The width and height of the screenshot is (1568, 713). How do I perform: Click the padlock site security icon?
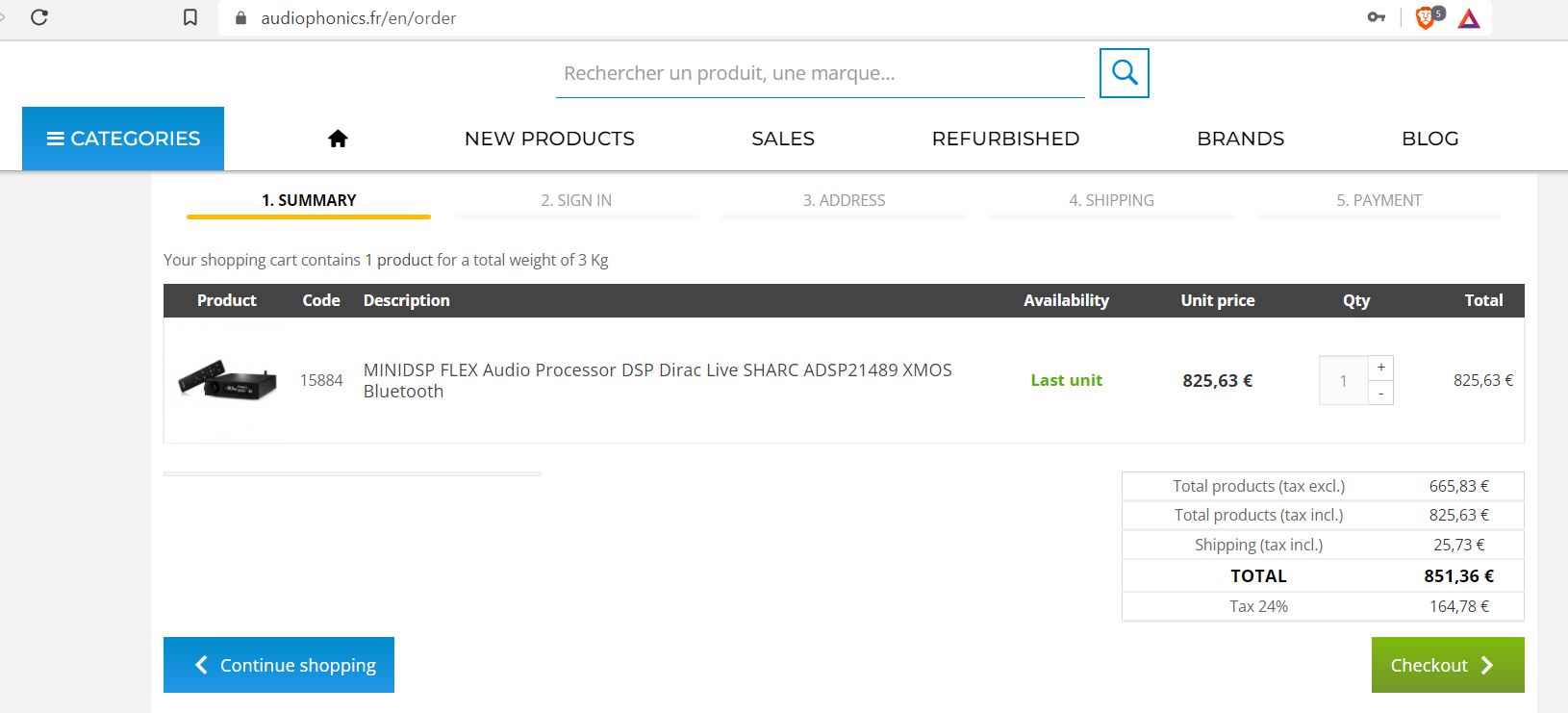pyautogui.click(x=241, y=17)
